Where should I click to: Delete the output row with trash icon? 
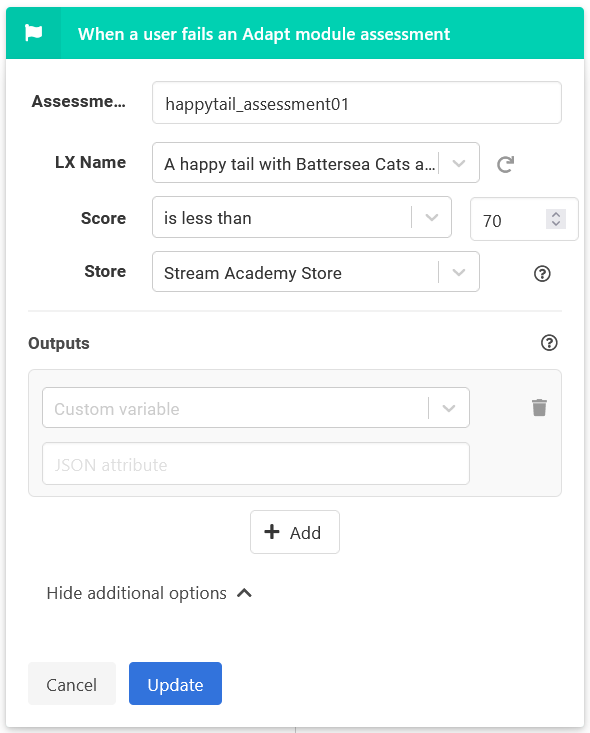click(x=539, y=407)
